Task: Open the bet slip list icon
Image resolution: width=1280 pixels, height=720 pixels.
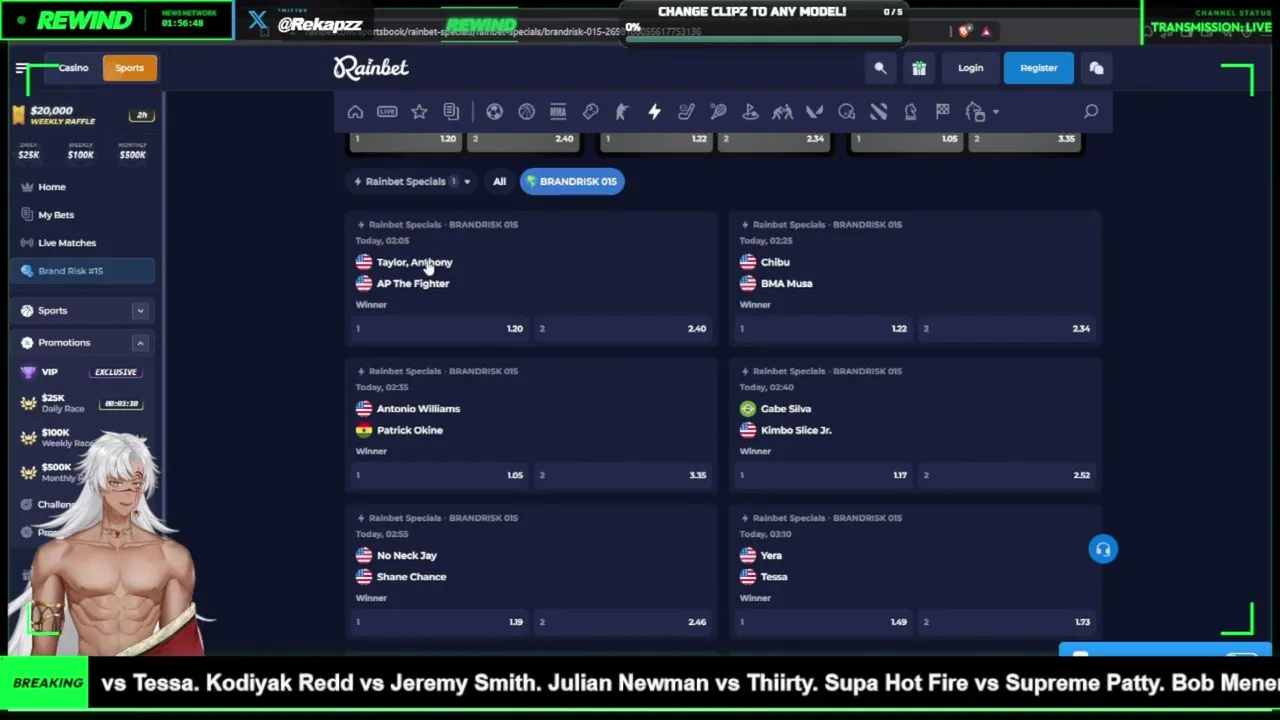Action: pos(451,112)
